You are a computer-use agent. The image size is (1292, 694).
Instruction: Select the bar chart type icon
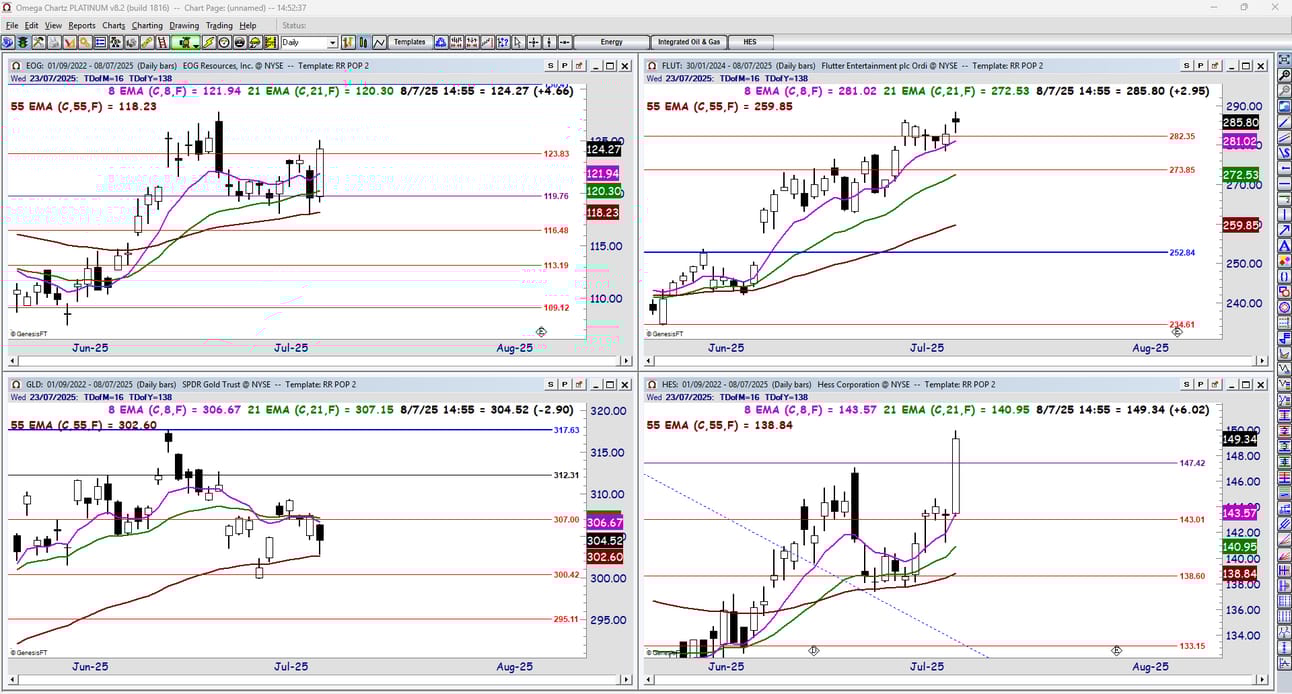[x=346, y=42]
